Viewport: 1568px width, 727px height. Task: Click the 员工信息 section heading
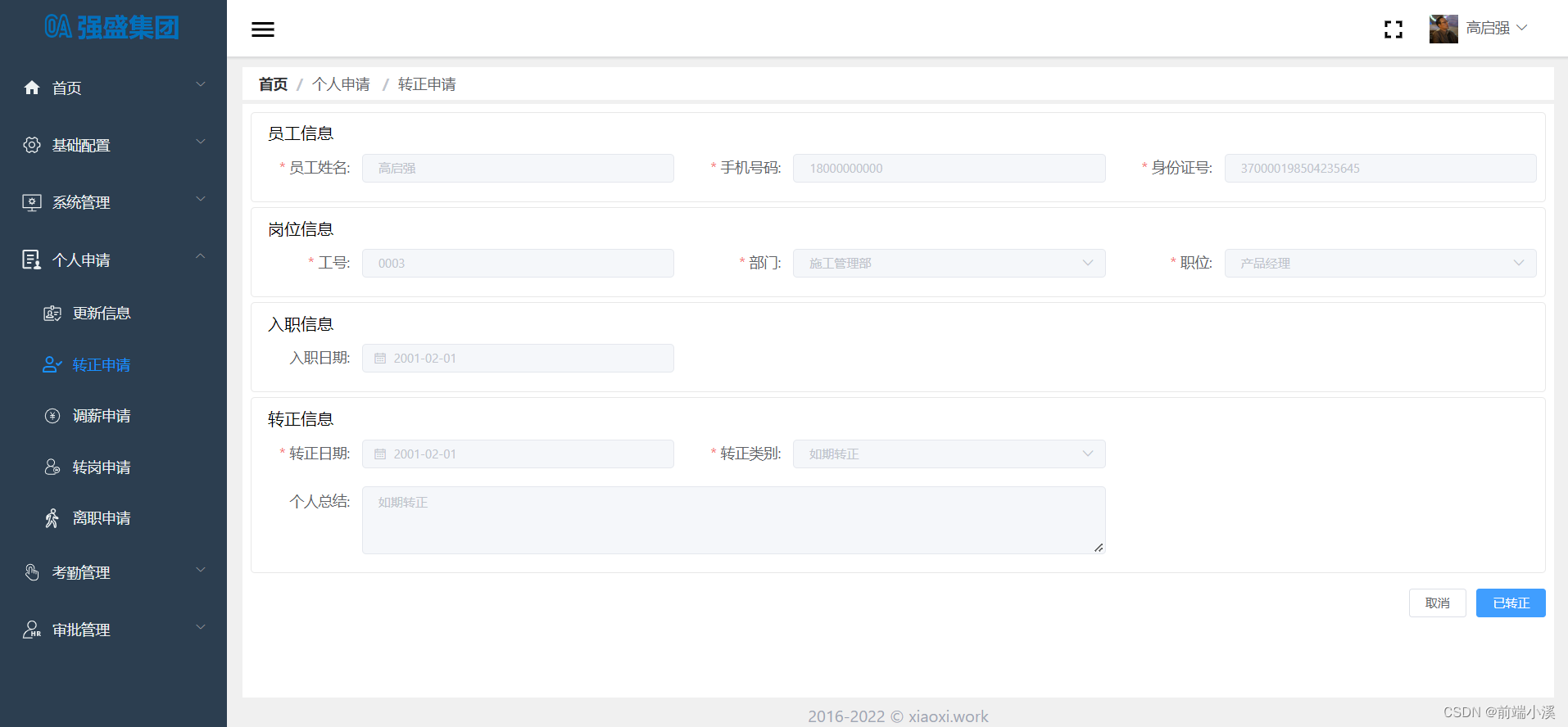(x=301, y=133)
